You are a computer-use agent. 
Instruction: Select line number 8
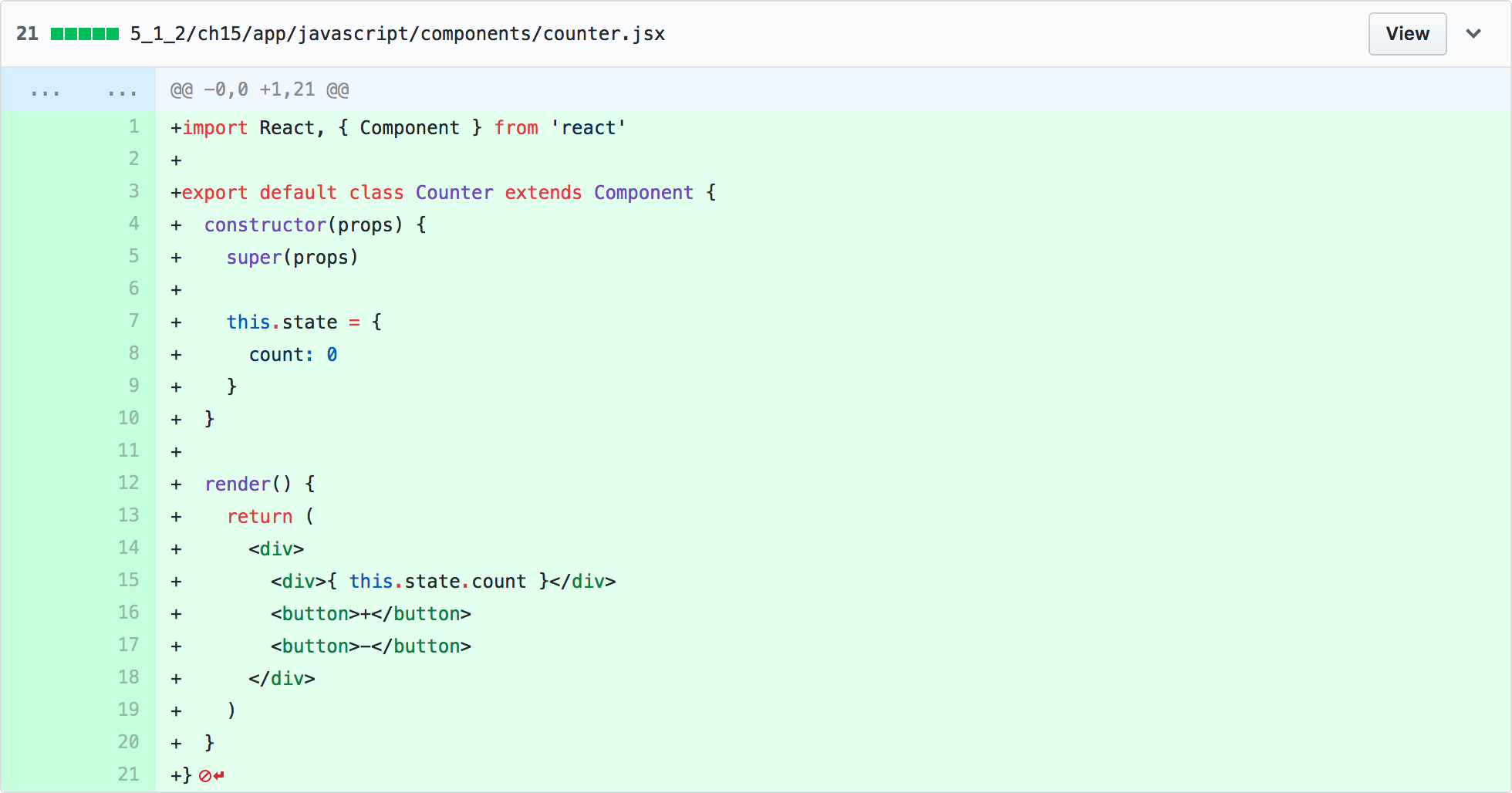(133, 353)
